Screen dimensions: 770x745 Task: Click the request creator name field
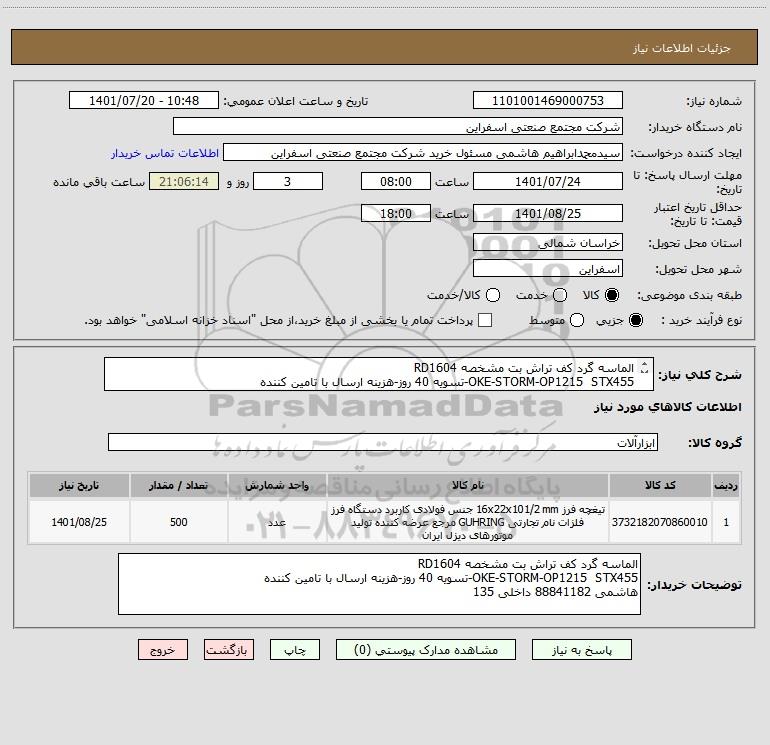[423, 153]
